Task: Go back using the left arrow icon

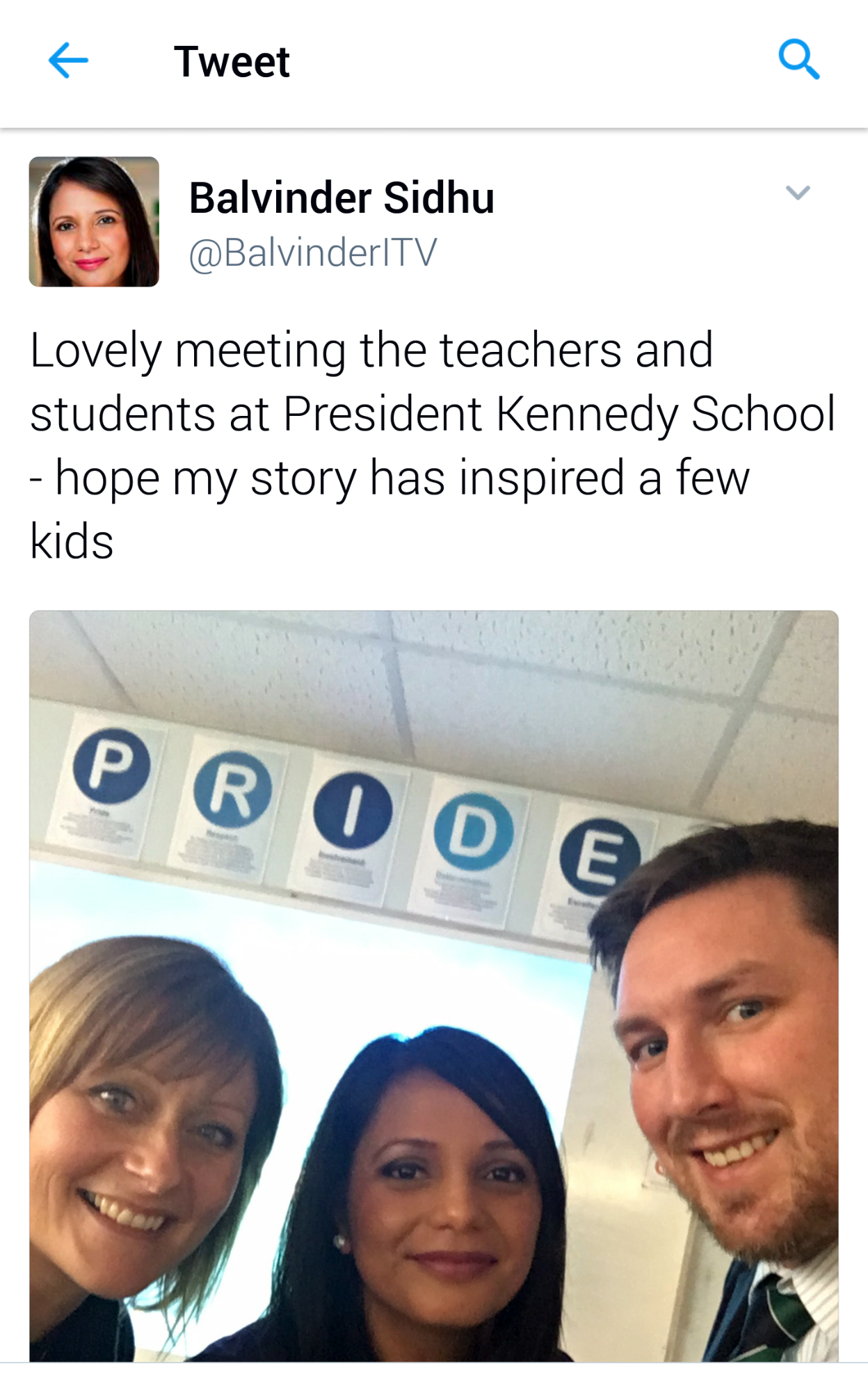Action: tap(68, 61)
